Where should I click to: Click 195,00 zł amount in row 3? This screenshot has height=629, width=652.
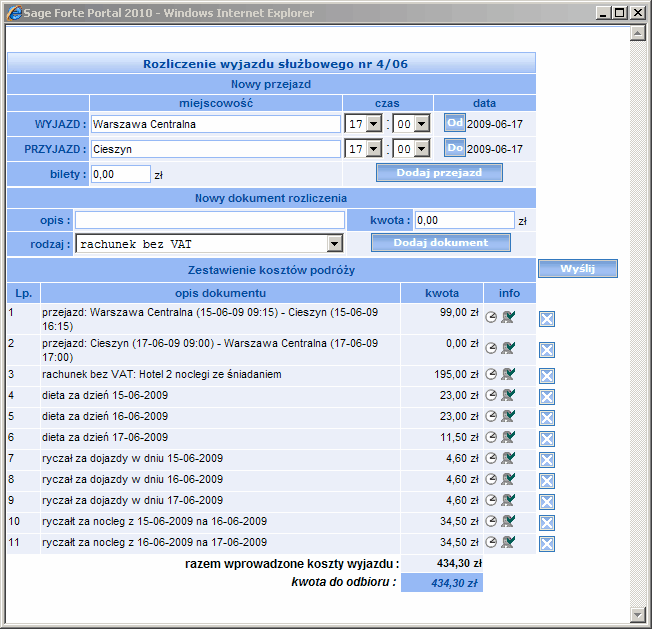pos(456,374)
